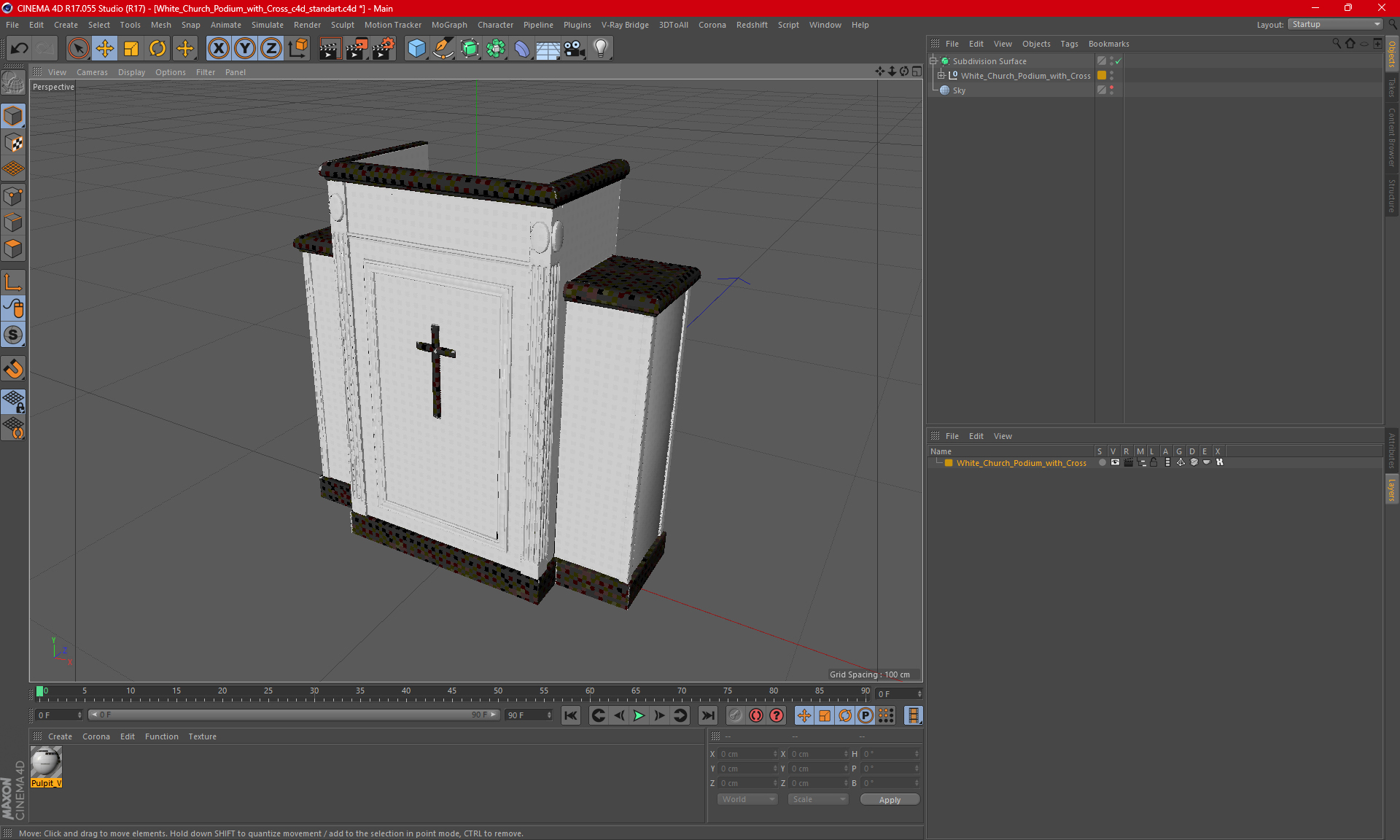The image size is (1400, 840).
Task: Select the Live Selection tool
Action: pyautogui.click(x=78, y=49)
